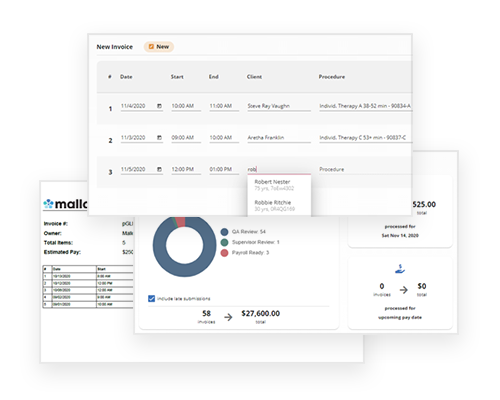
Task: Click the 01:00 PM end time
Action: [x=224, y=170]
